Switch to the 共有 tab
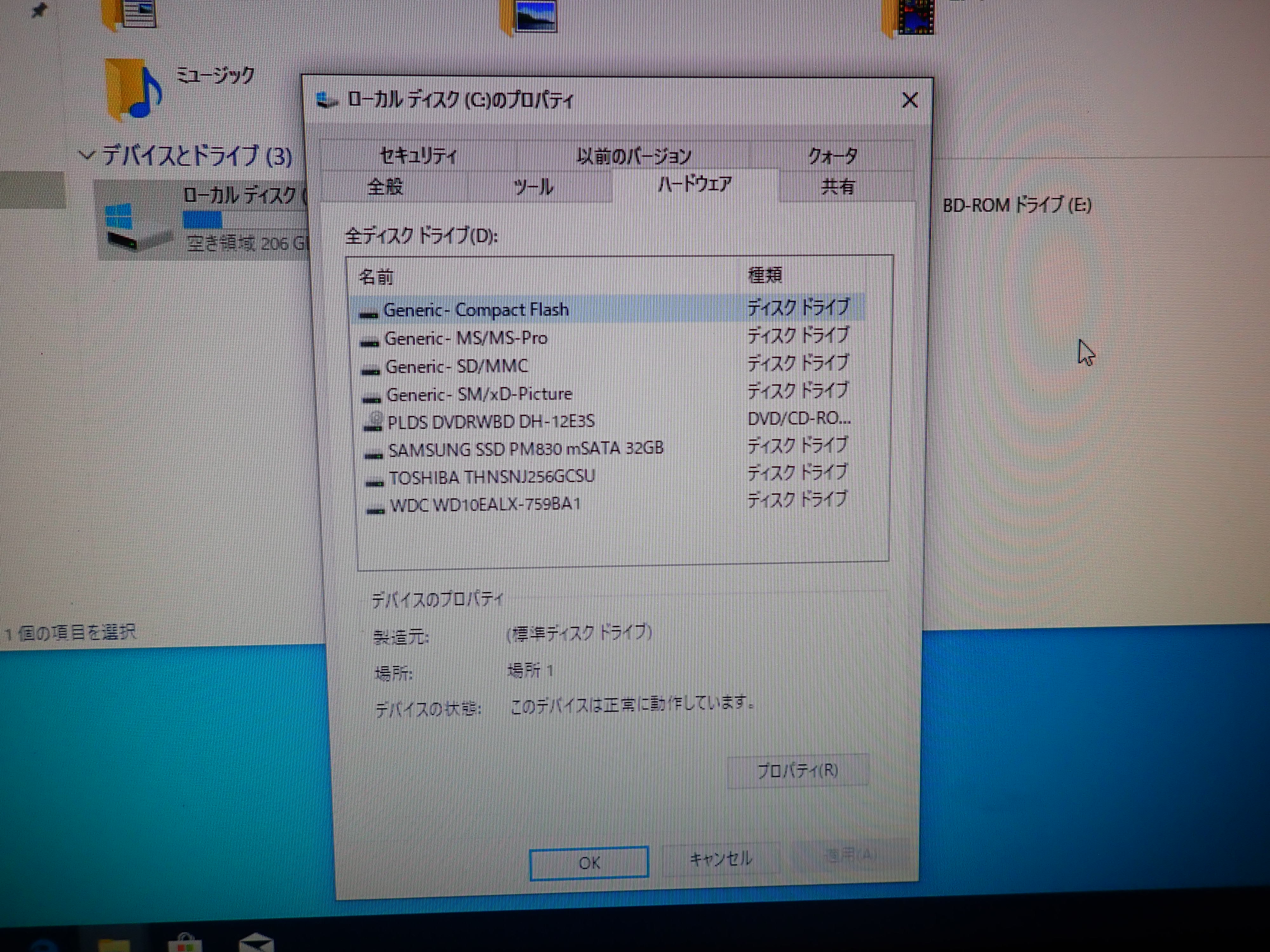 pyautogui.click(x=838, y=187)
